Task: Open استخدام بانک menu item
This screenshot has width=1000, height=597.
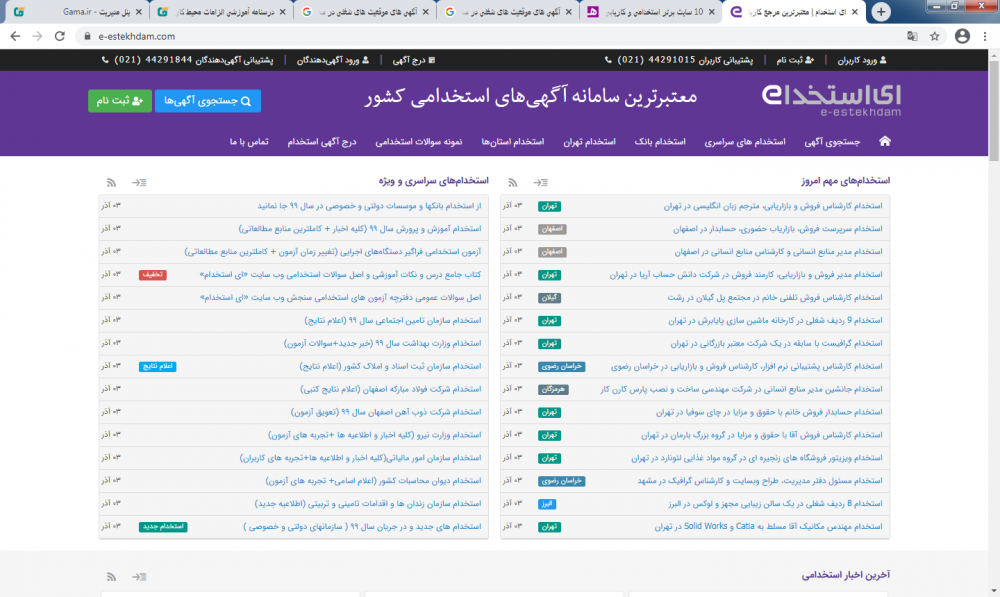Action: (660, 142)
